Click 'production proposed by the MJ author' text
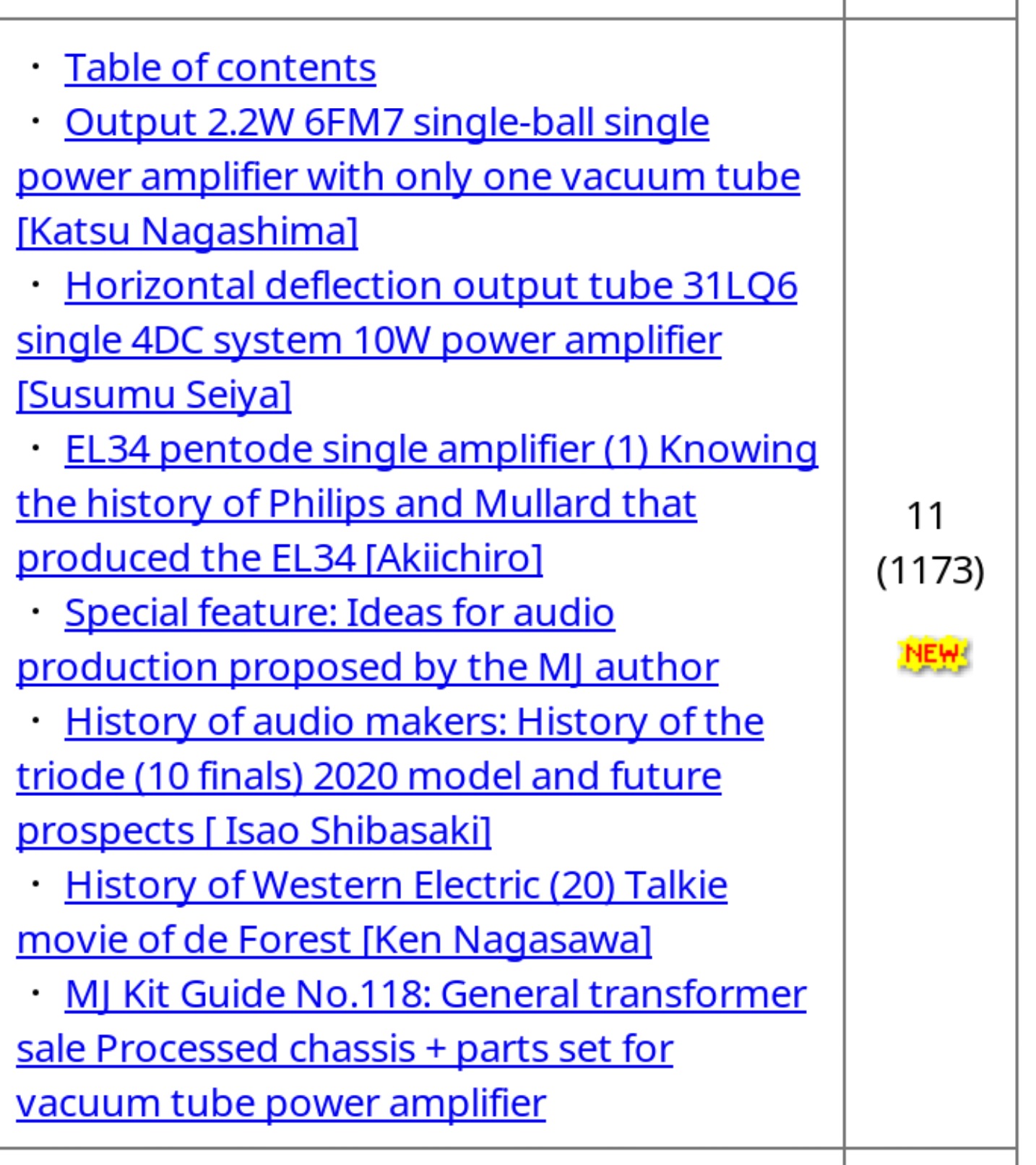The width and height of the screenshot is (1036, 1165). pyautogui.click(x=368, y=667)
